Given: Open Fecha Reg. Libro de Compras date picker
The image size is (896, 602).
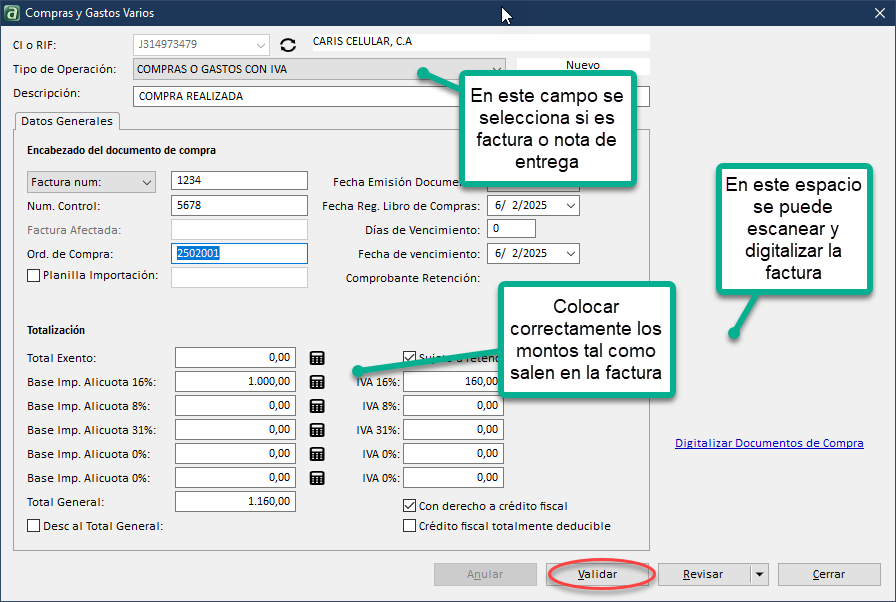Looking at the screenshot, I should (570, 206).
